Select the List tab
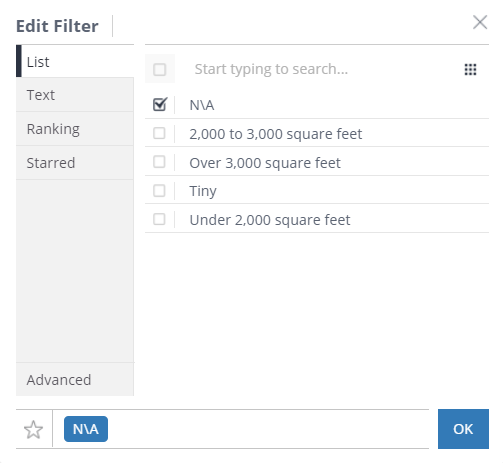 (75, 61)
